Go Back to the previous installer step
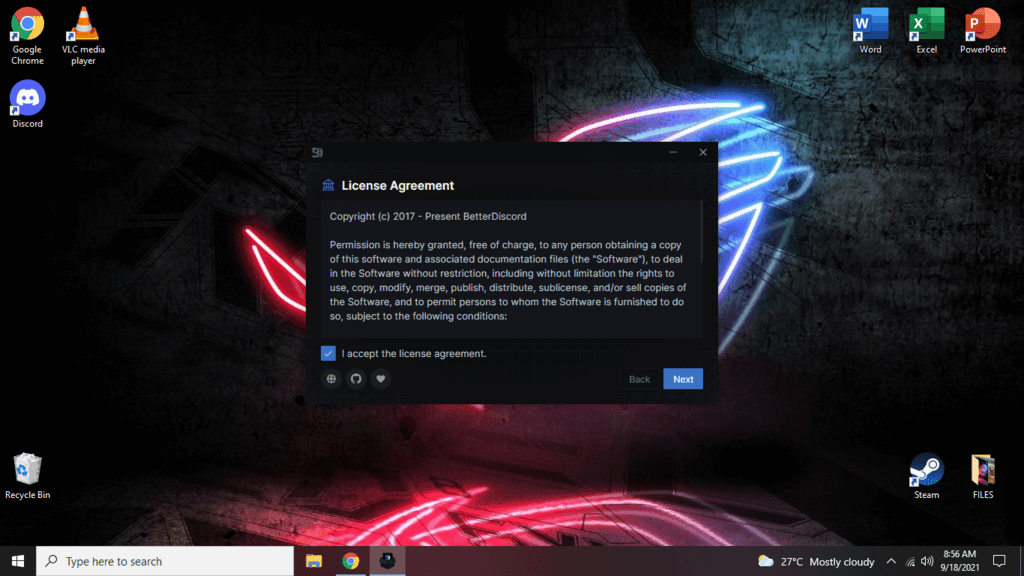Screen dimensions: 1024x576 [x=639, y=379]
